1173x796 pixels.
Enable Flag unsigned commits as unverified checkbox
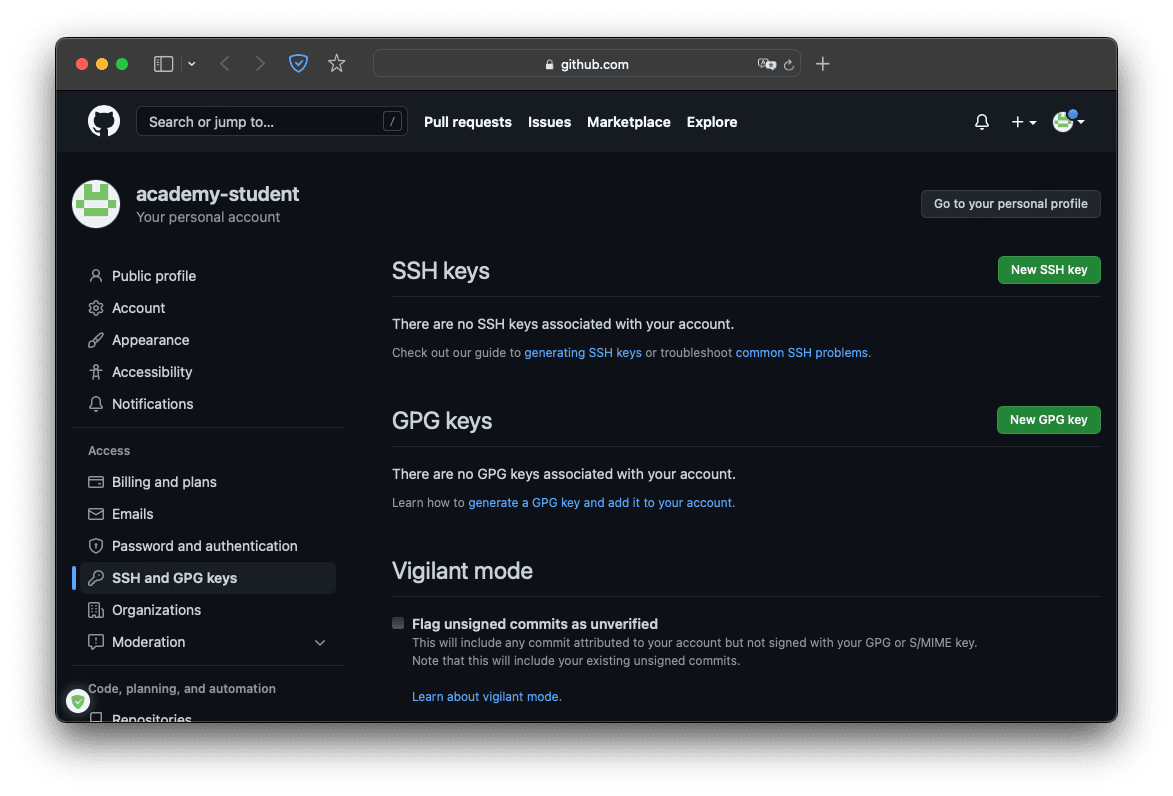click(398, 623)
